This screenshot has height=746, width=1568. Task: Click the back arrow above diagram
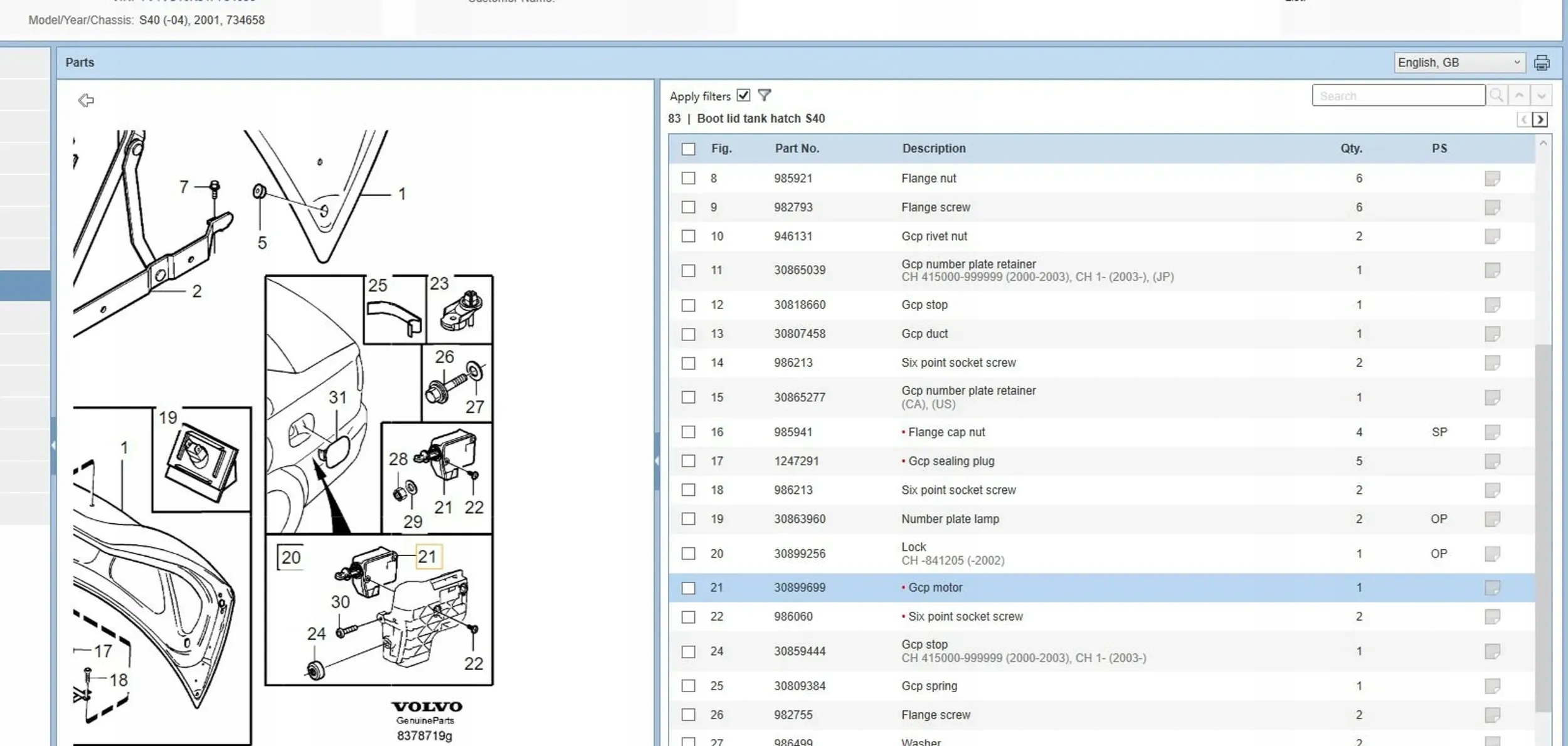(x=86, y=100)
